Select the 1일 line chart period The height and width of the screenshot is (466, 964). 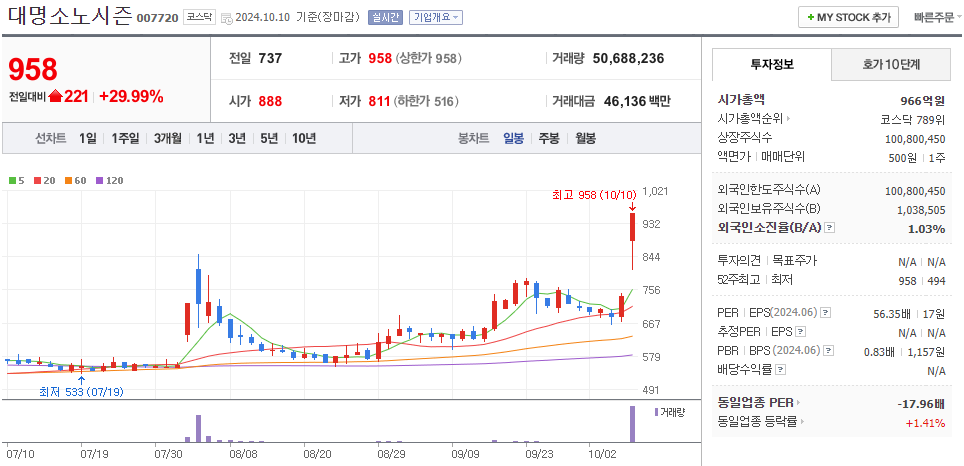(87, 138)
